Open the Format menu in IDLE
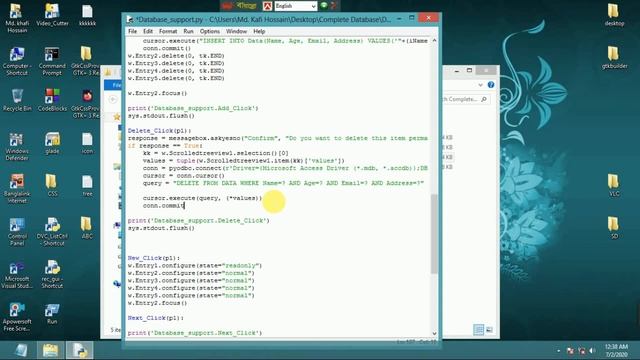 coord(168,31)
